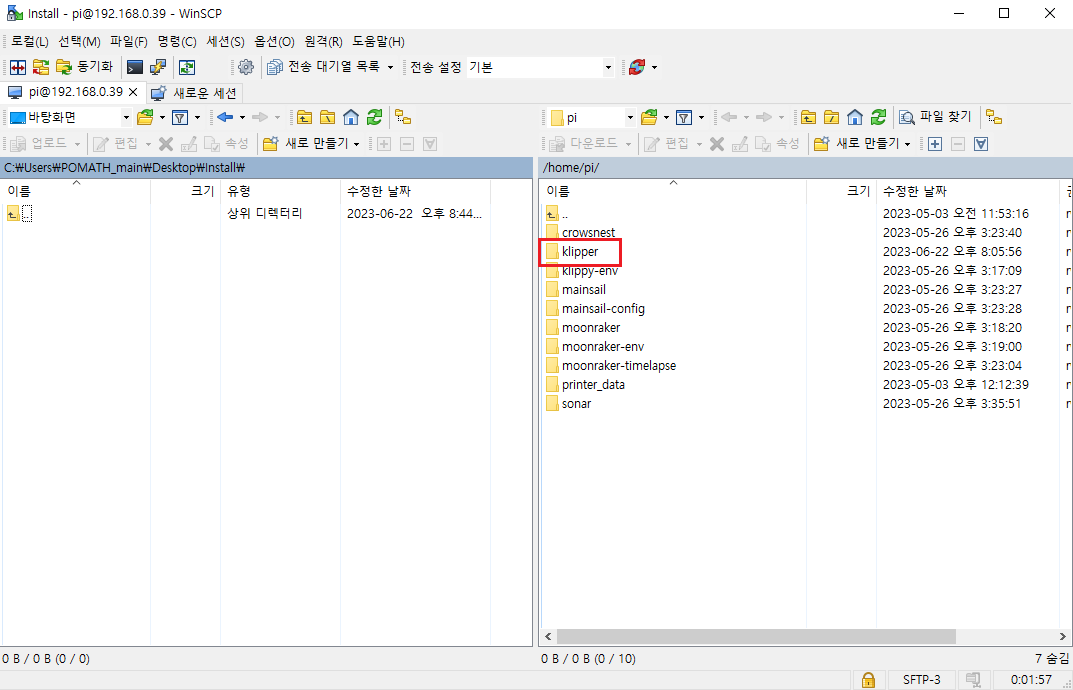
Task: Close the pi@192.168.0.39 session tab
Action: [x=133, y=92]
